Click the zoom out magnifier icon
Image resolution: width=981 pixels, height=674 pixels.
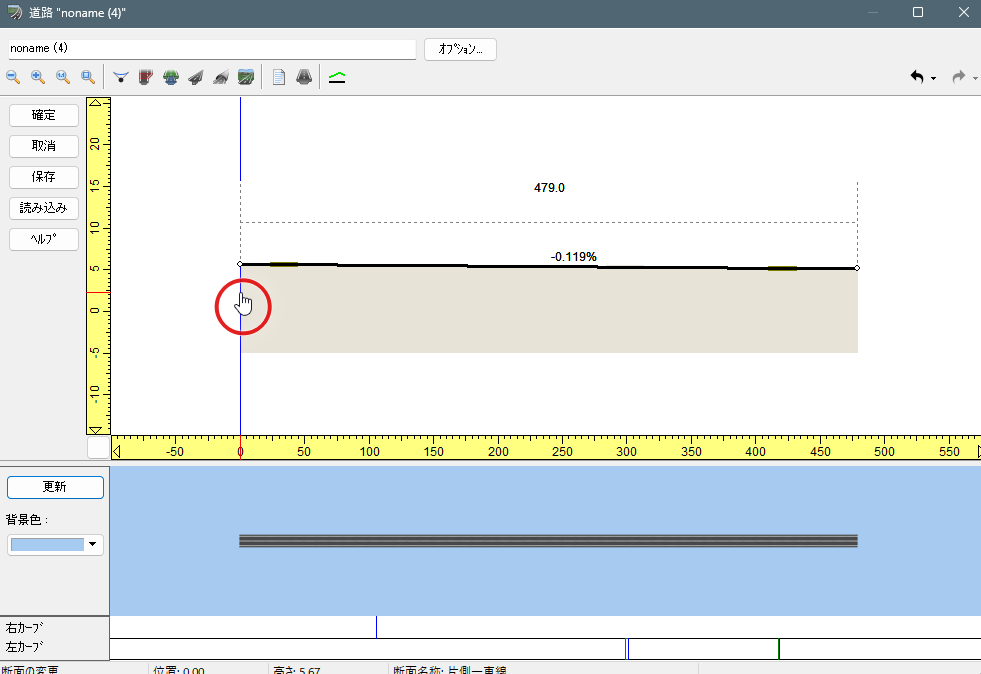(13, 78)
